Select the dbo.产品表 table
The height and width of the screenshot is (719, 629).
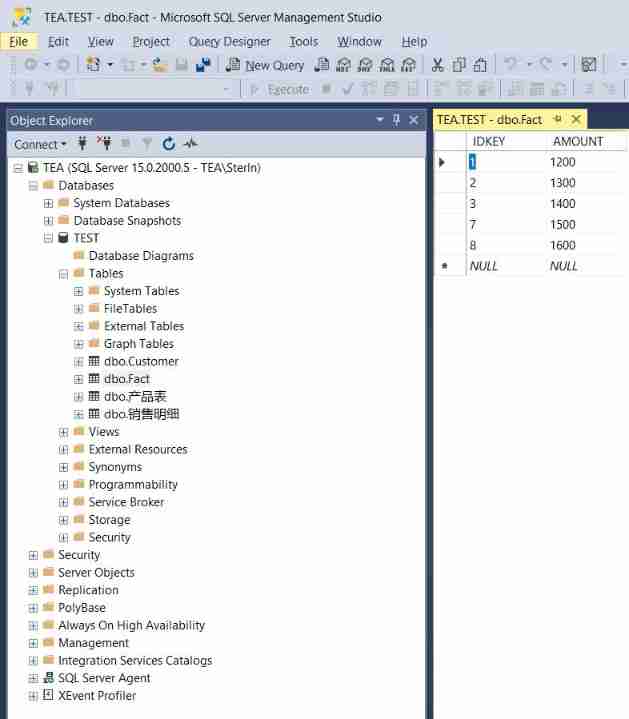[x=135, y=397]
